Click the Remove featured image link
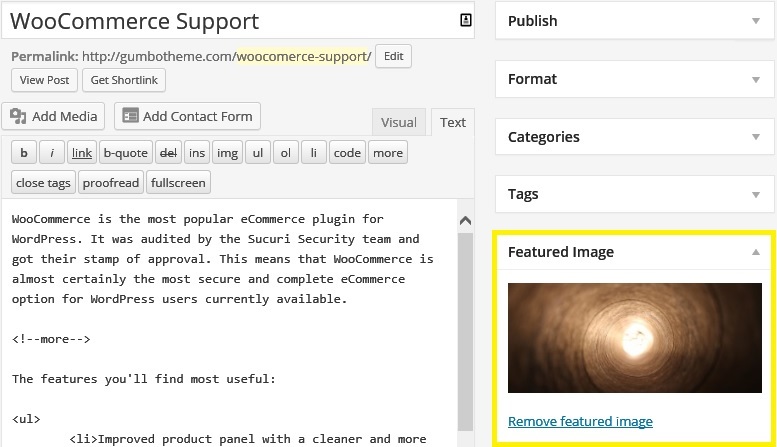 [x=580, y=421]
